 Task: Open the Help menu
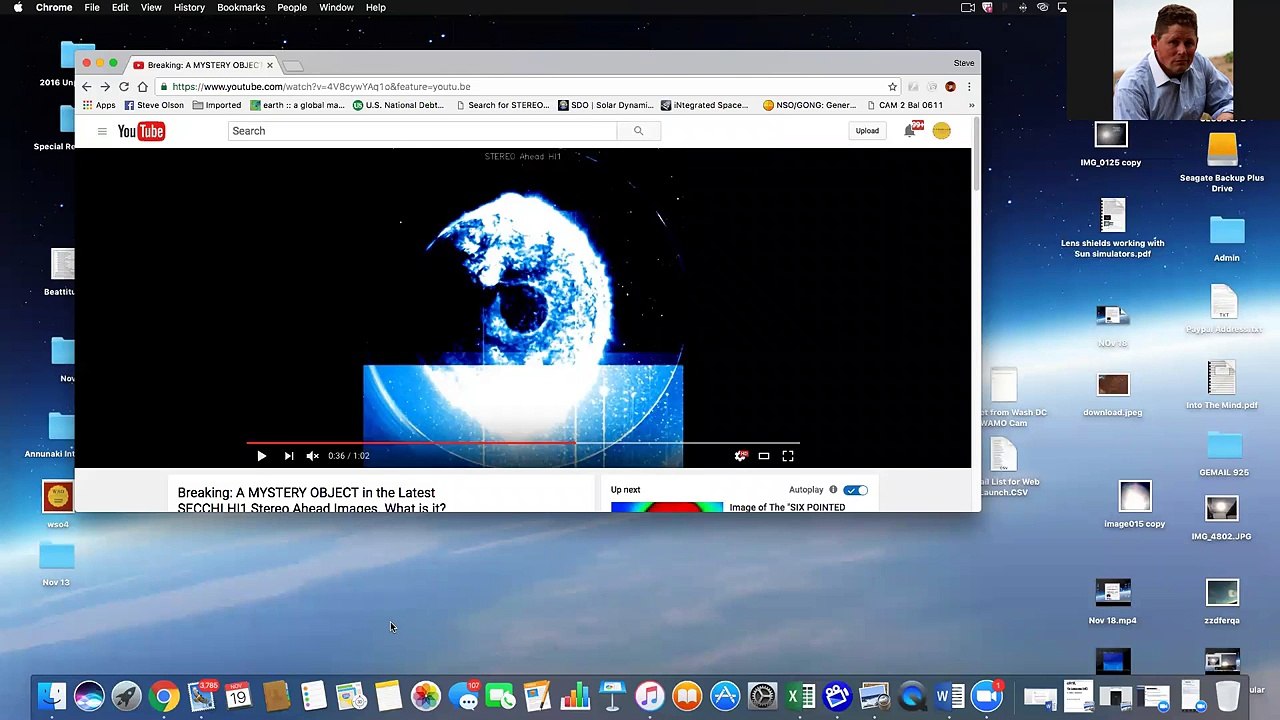pyautogui.click(x=376, y=7)
